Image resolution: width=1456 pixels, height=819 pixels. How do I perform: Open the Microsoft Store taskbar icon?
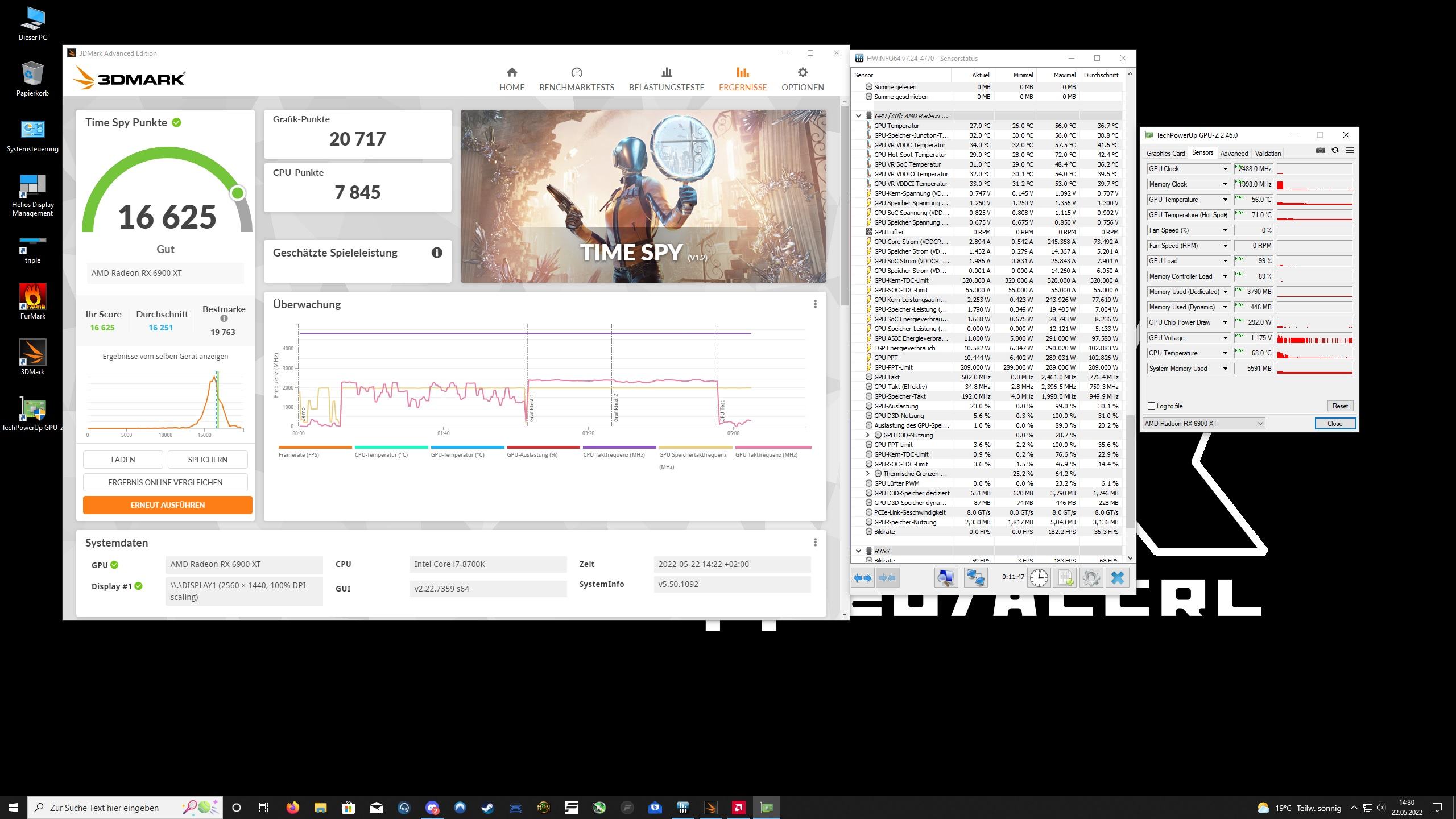point(348,808)
